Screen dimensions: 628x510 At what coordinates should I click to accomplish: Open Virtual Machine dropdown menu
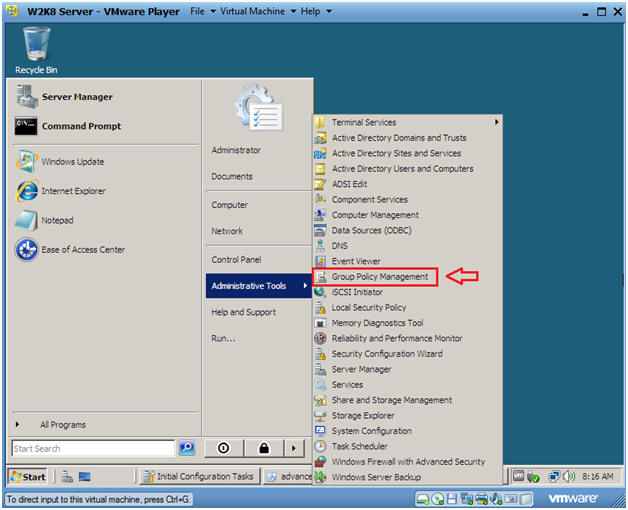coord(258,11)
